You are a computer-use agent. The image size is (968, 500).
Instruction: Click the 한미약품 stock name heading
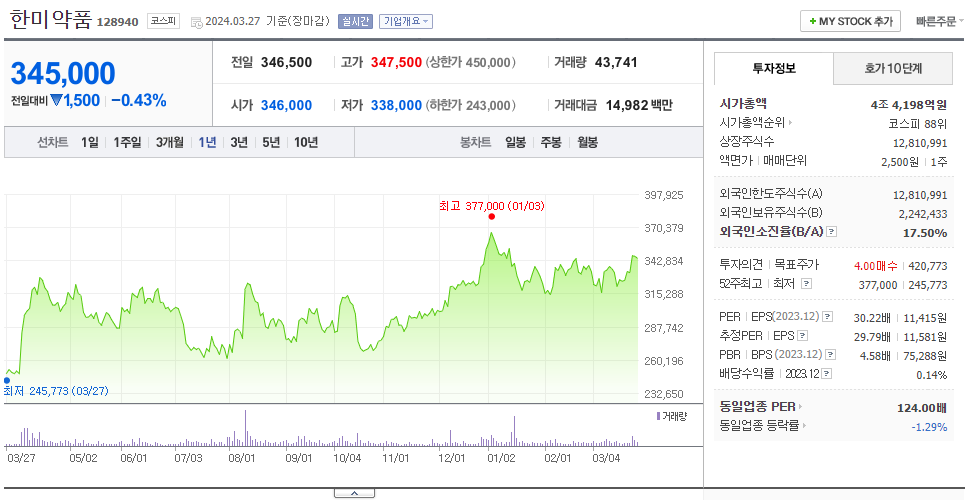(x=51, y=19)
